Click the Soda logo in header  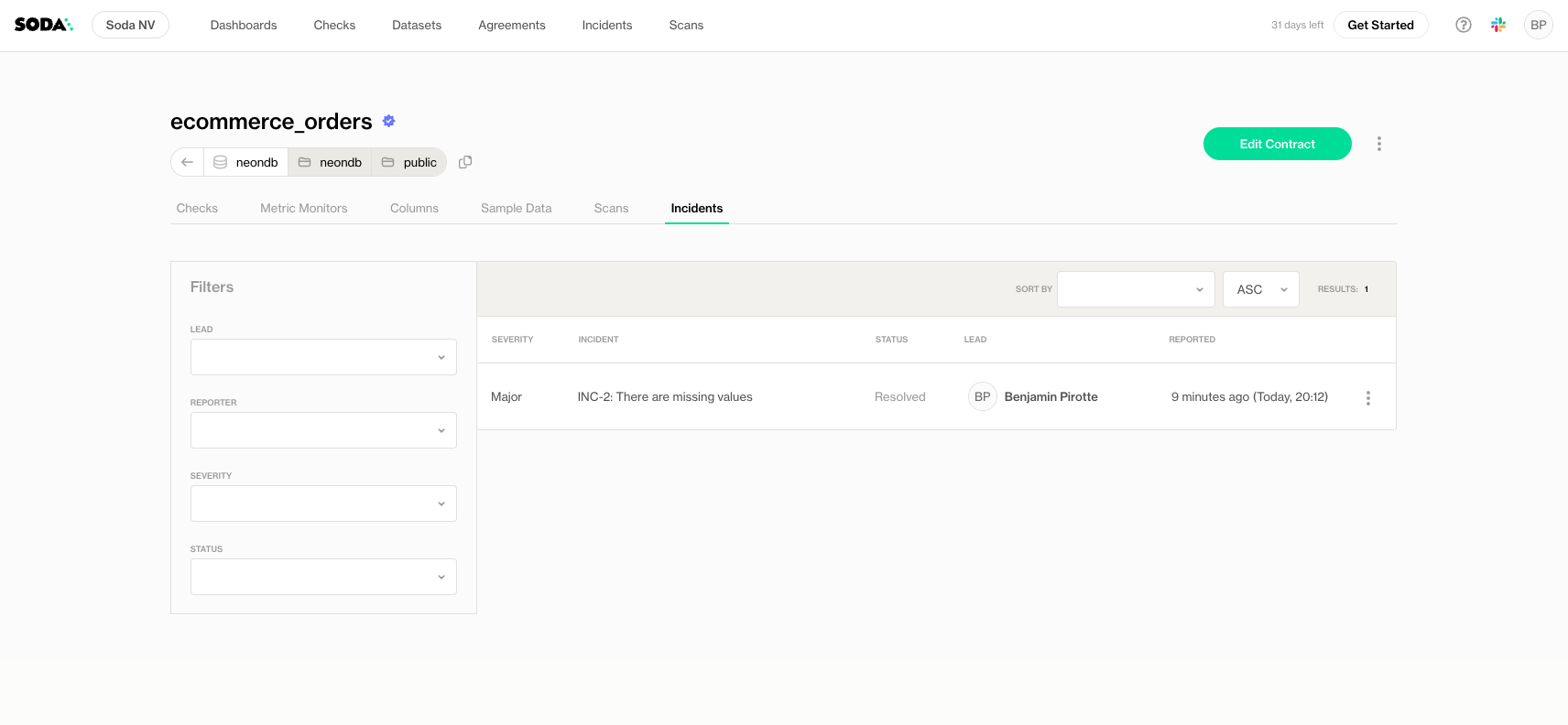43,25
